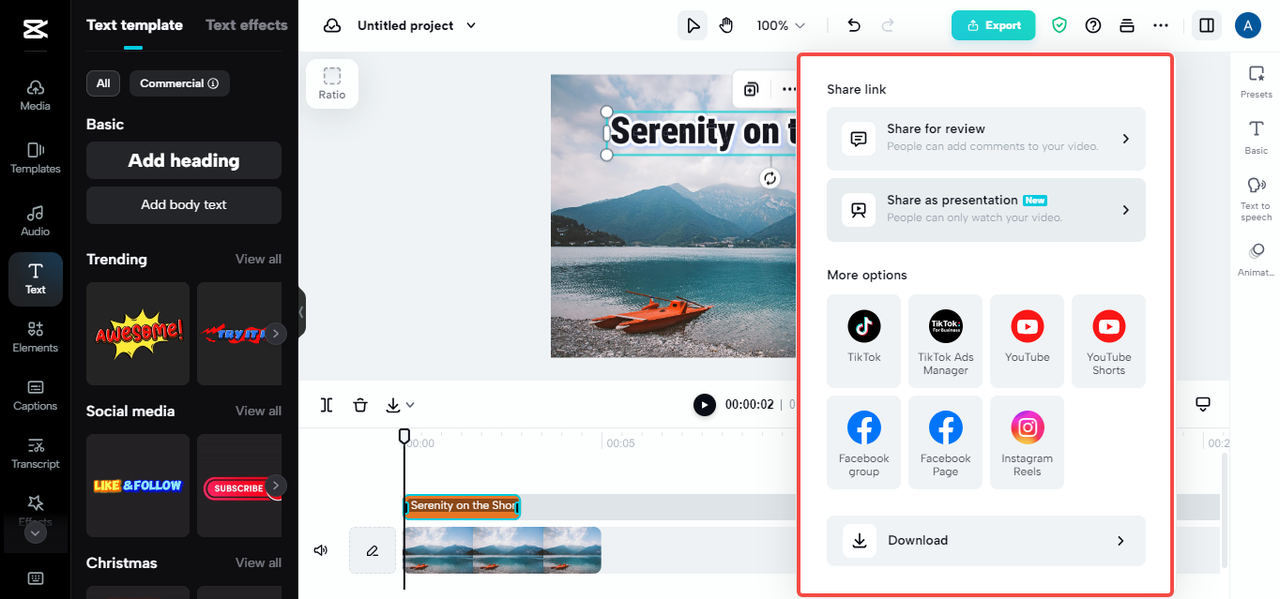1280x599 pixels.
Task: Open the Transcript panel
Action: point(35,453)
